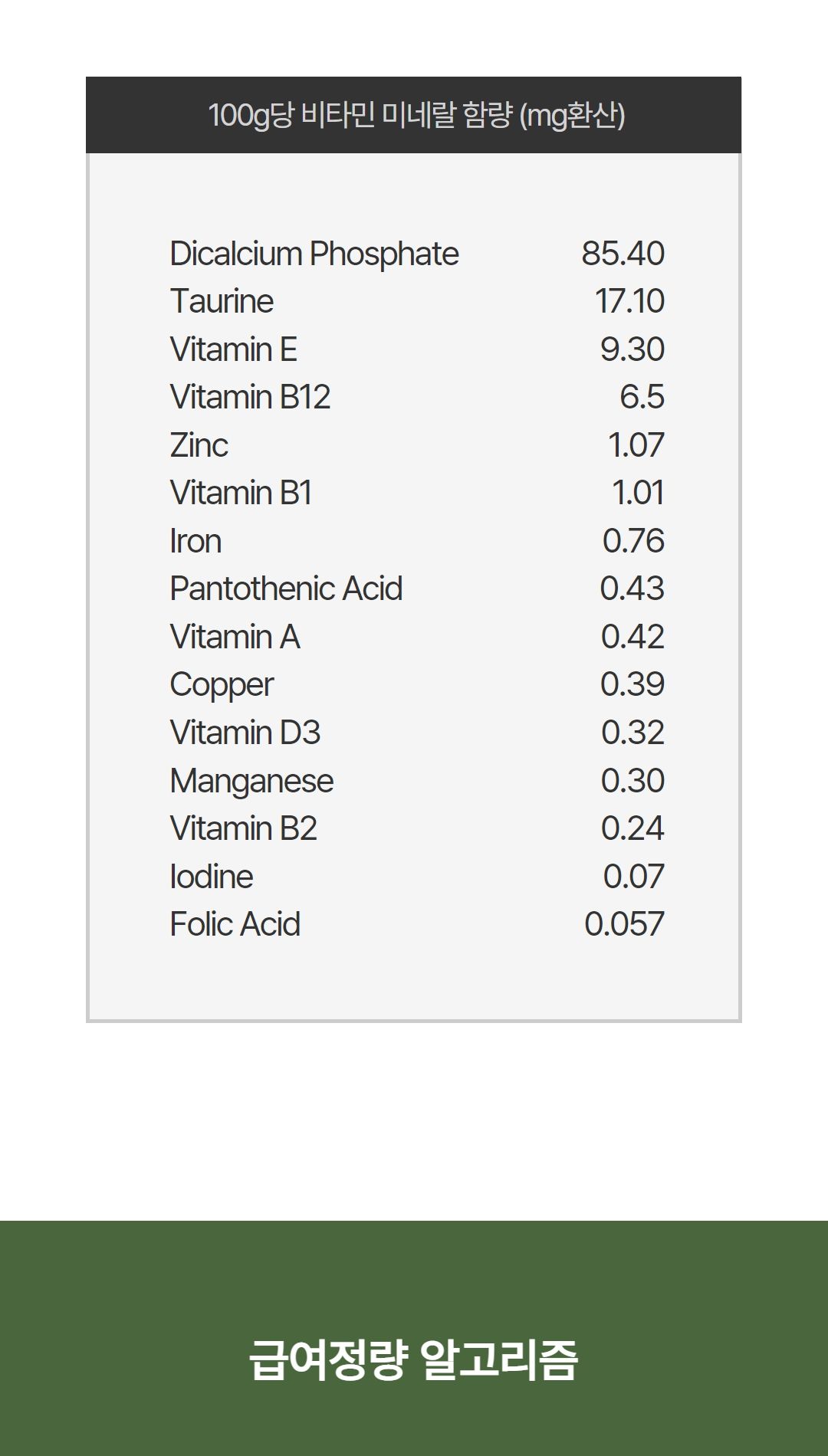The height and width of the screenshot is (1456, 828).
Task: Click the 6.5 value for Vitamin B12
Action: pyautogui.click(x=642, y=397)
